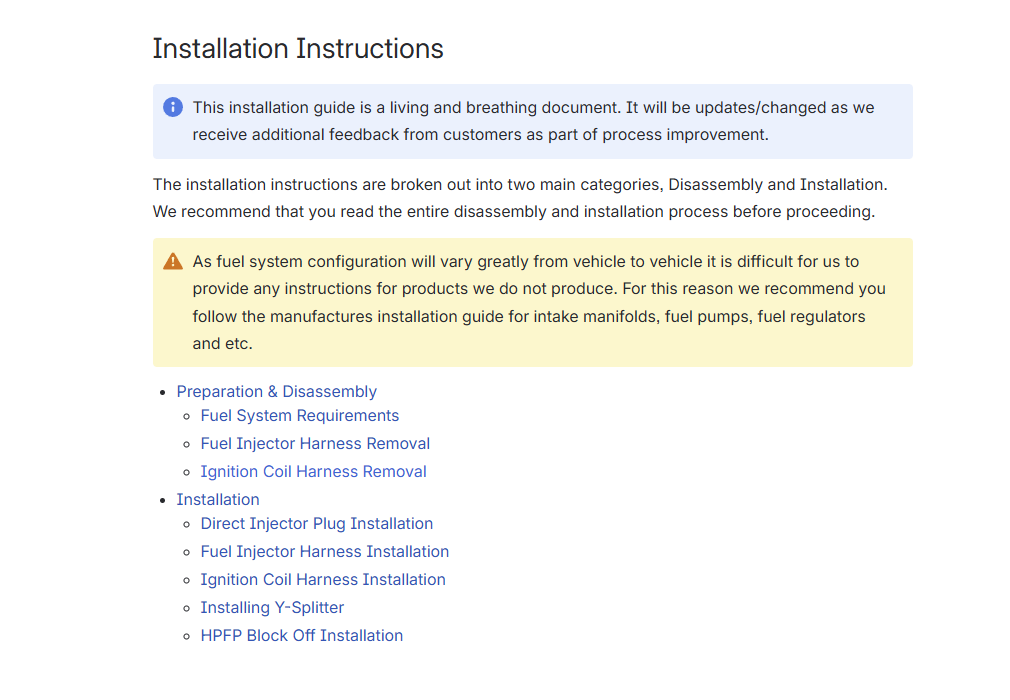Open the Installation section link
1010x700 pixels.
click(x=218, y=500)
